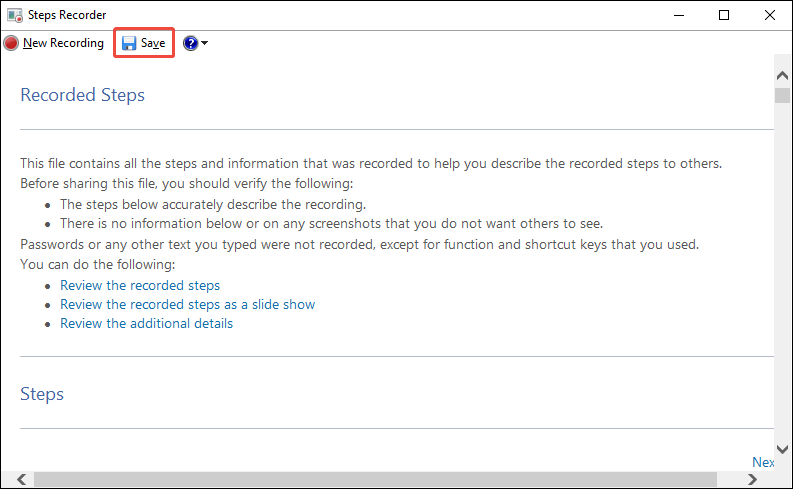The width and height of the screenshot is (793, 489).
Task: Click text starting 'This file contains all the steps'
Action: tap(371, 164)
